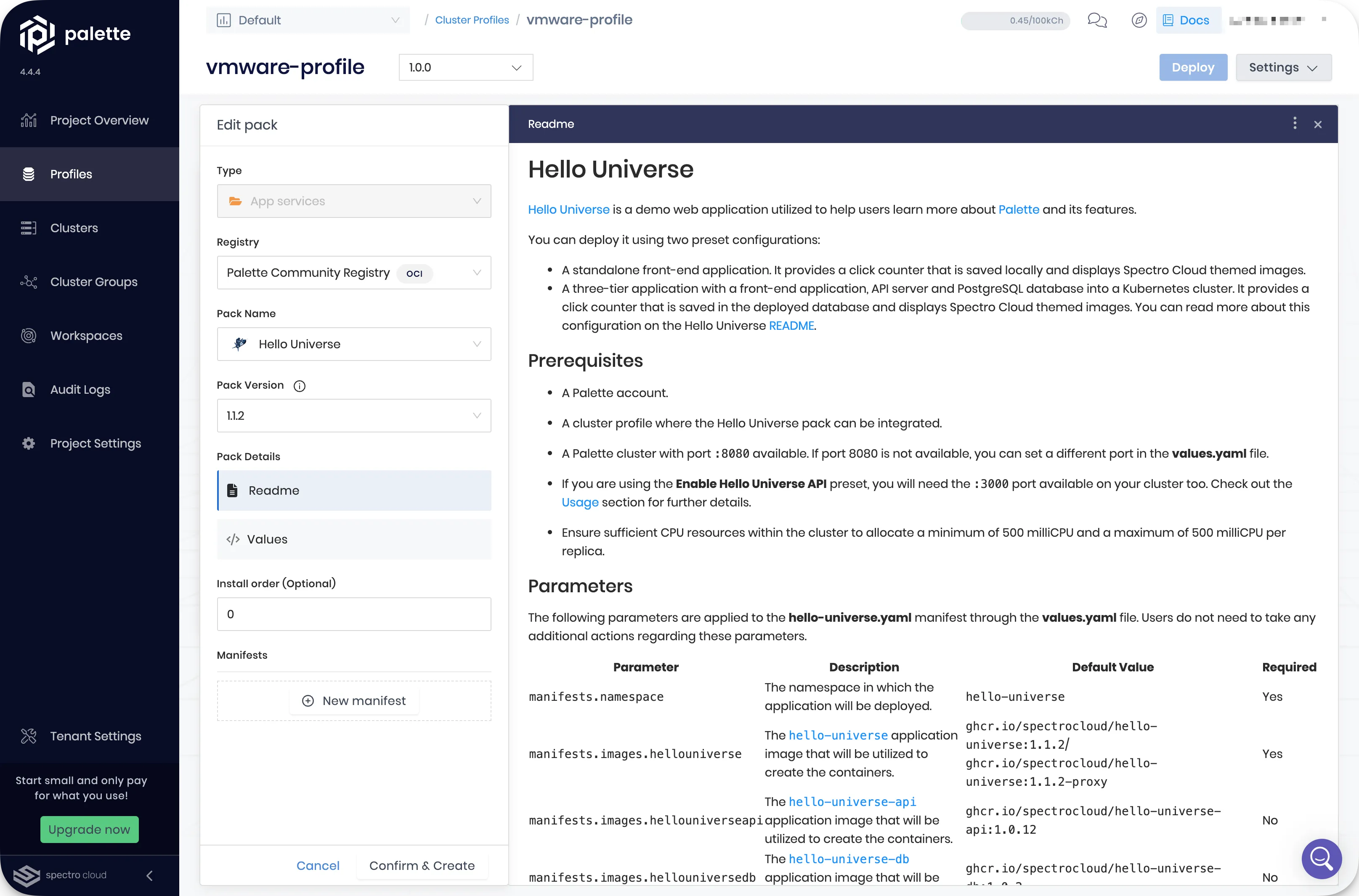
Task: Click the Deploy button
Action: pyautogui.click(x=1193, y=67)
